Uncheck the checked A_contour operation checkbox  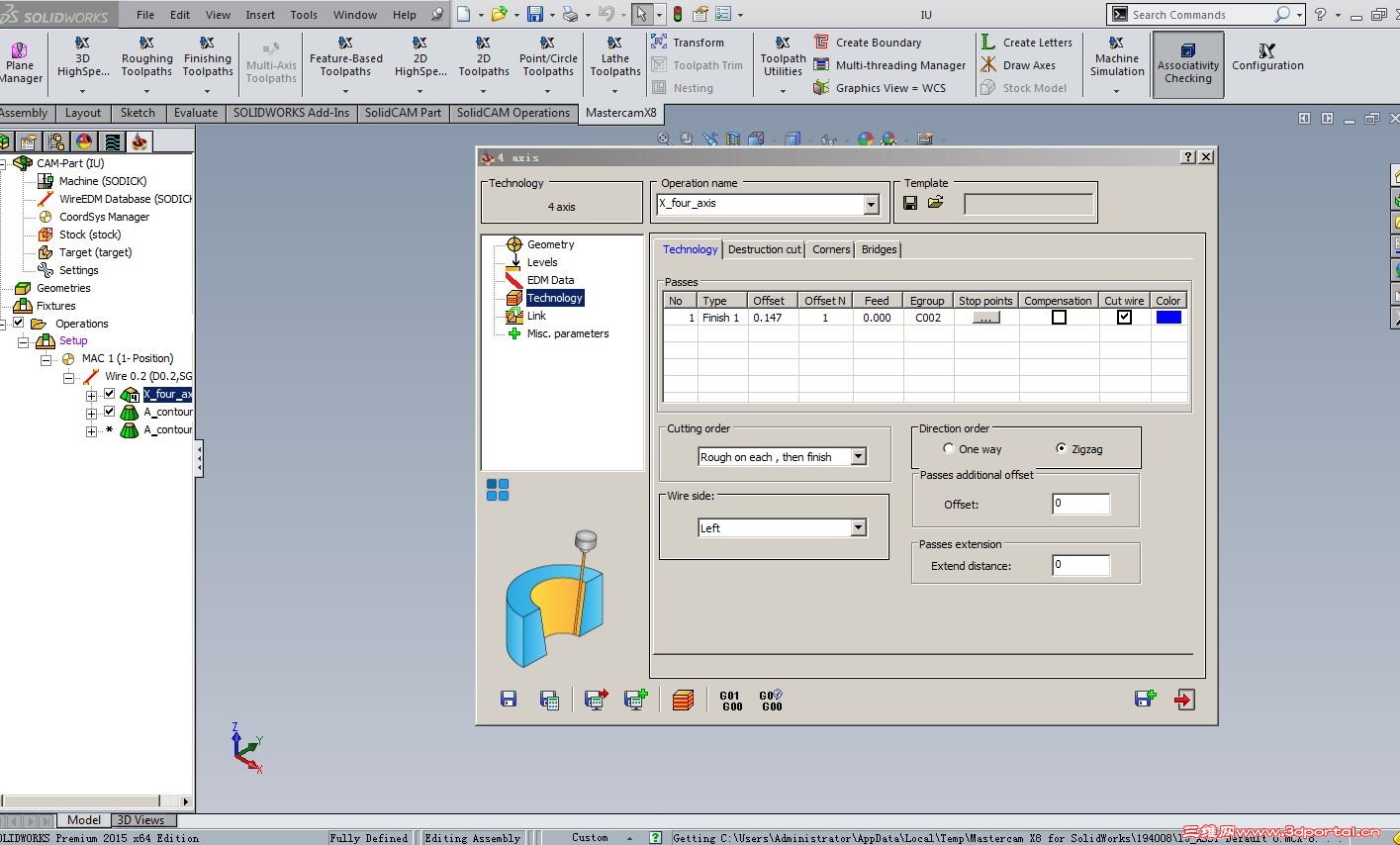click(x=110, y=412)
